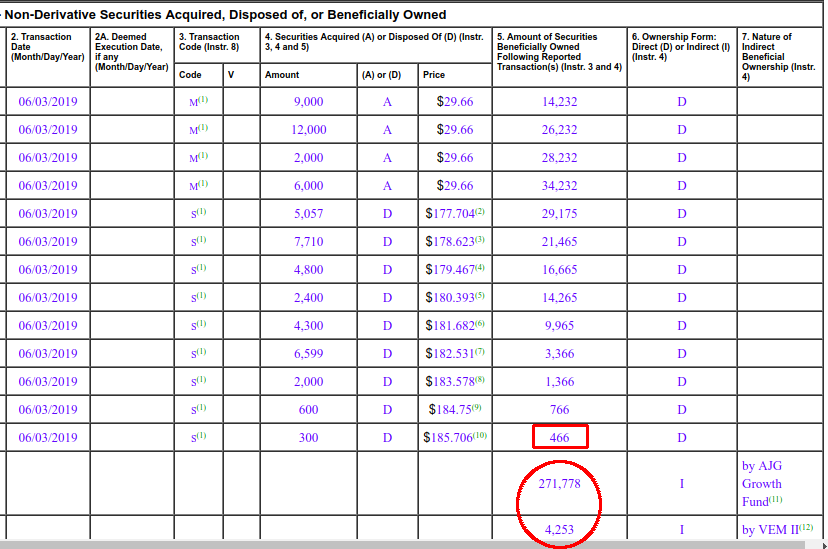Select the 14,265 beneficially owned amount
The height and width of the screenshot is (549, 828).
[x=559, y=298]
